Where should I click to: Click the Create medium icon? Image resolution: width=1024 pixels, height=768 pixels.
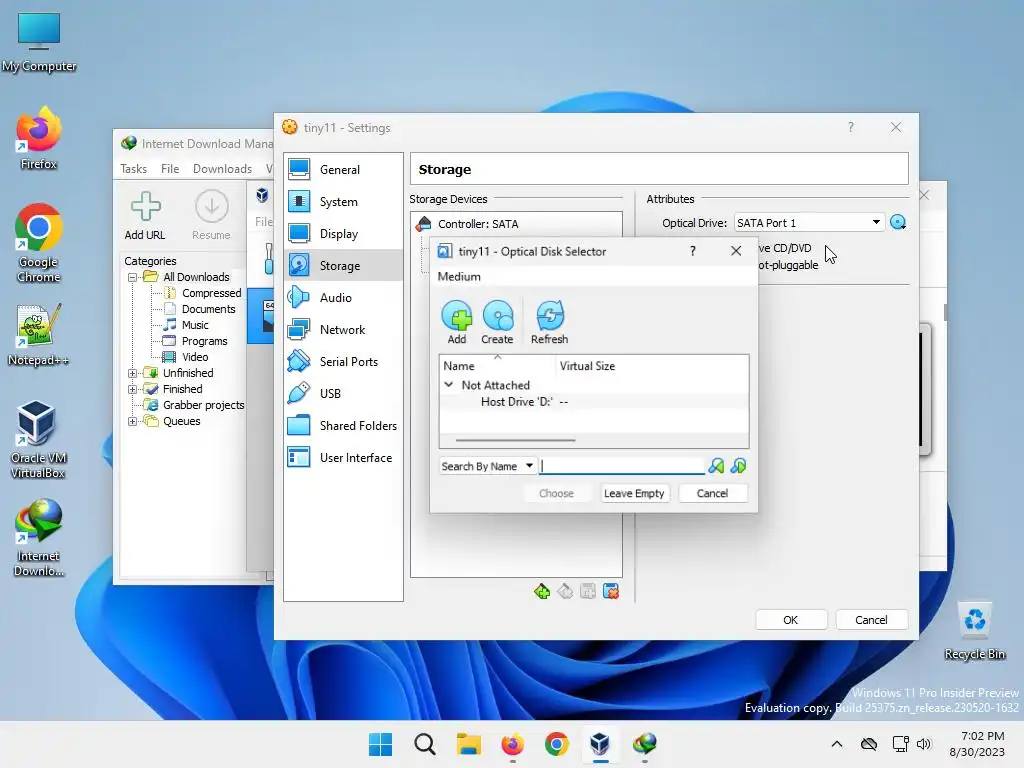(497, 322)
